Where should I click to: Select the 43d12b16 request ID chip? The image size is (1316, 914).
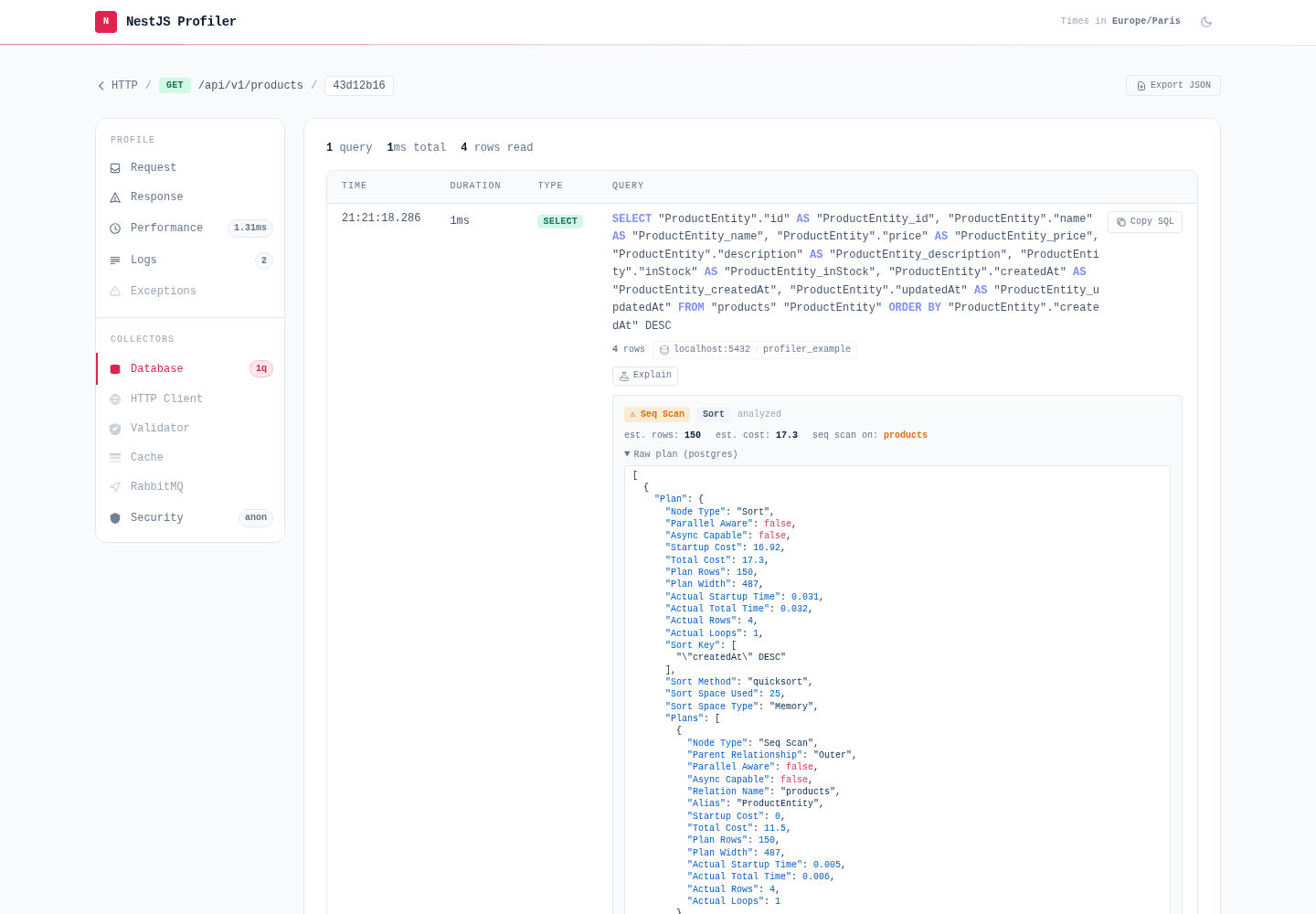pyautogui.click(x=359, y=86)
